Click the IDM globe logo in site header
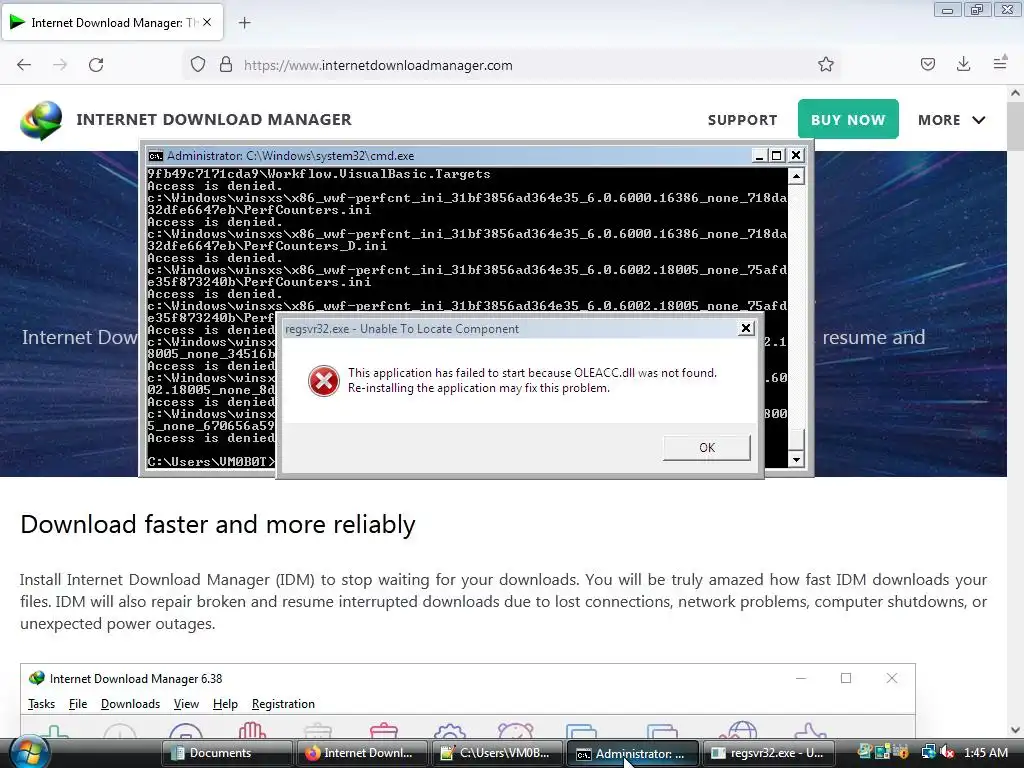Image resolution: width=1024 pixels, height=768 pixels. click(41, 120)
